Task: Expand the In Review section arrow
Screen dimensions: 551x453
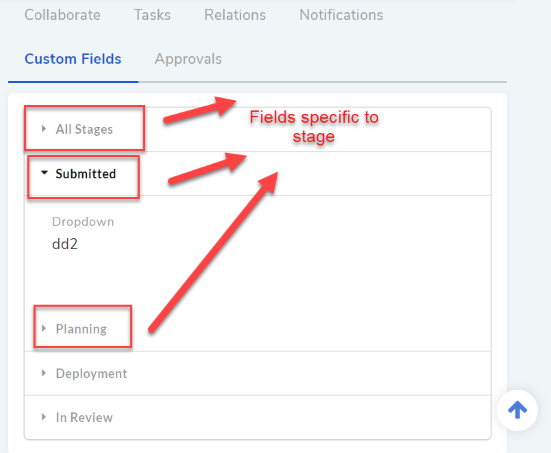Action: pyautogui.click(x=44, y=417)
